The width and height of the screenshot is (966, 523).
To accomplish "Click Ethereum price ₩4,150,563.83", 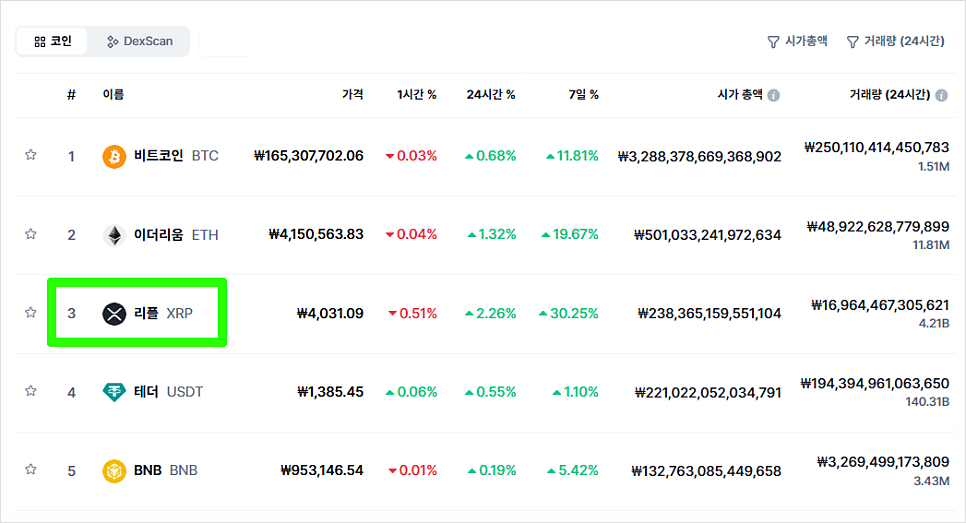I will 316,235.
